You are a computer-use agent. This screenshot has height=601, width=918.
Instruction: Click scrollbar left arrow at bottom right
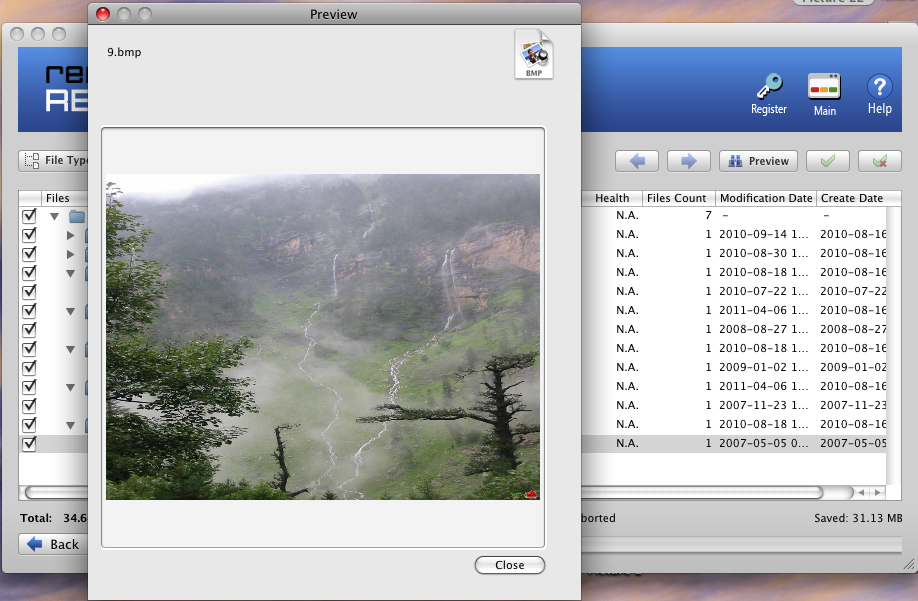click(861, 493)
